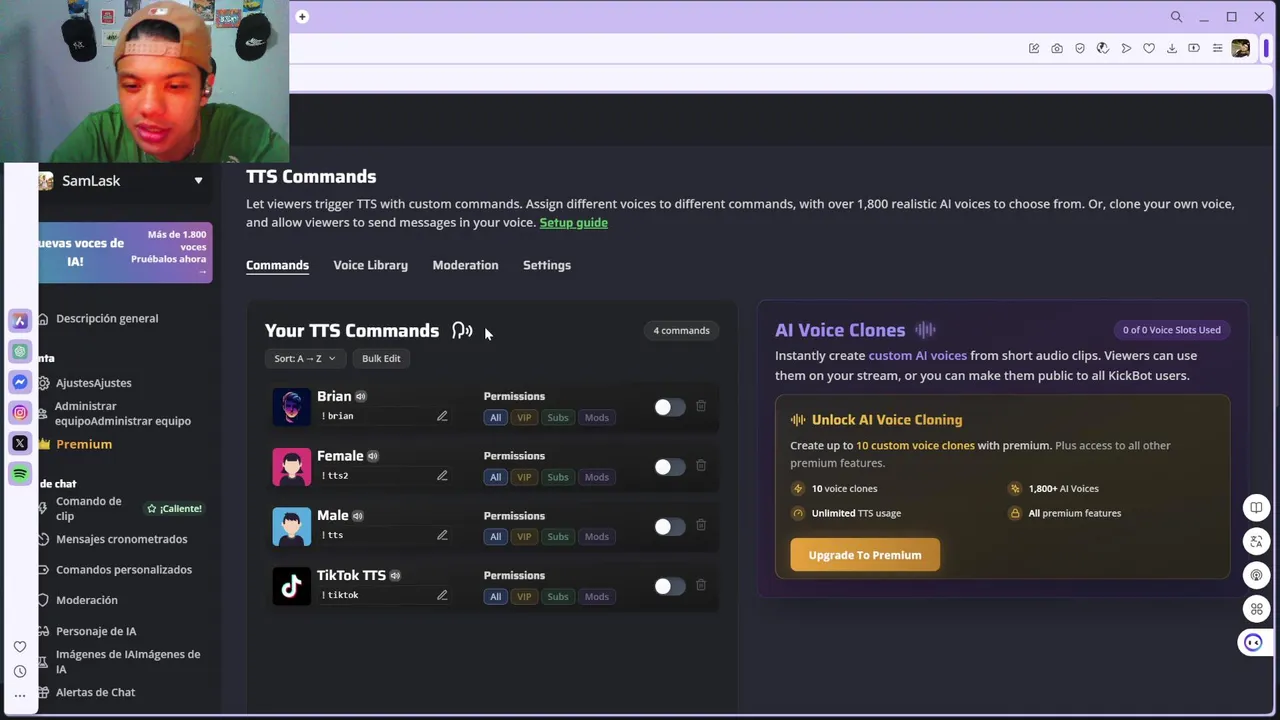Enable the Brian command toggle
Image resolution: width=1280 pixels, height=720 pixels.
(x=669, y=407)
